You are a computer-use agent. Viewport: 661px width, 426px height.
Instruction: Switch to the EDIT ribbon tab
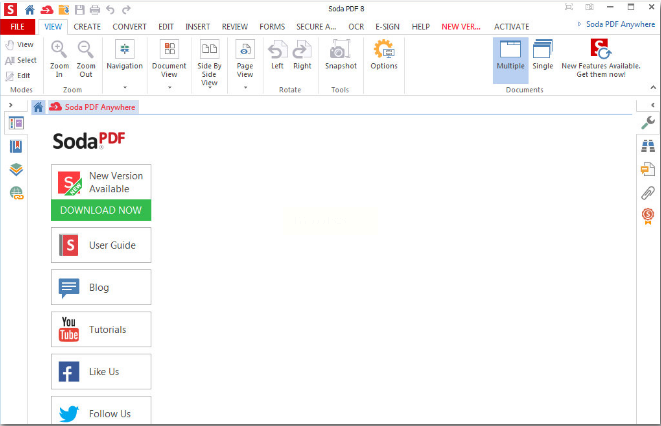pos(166,27)
